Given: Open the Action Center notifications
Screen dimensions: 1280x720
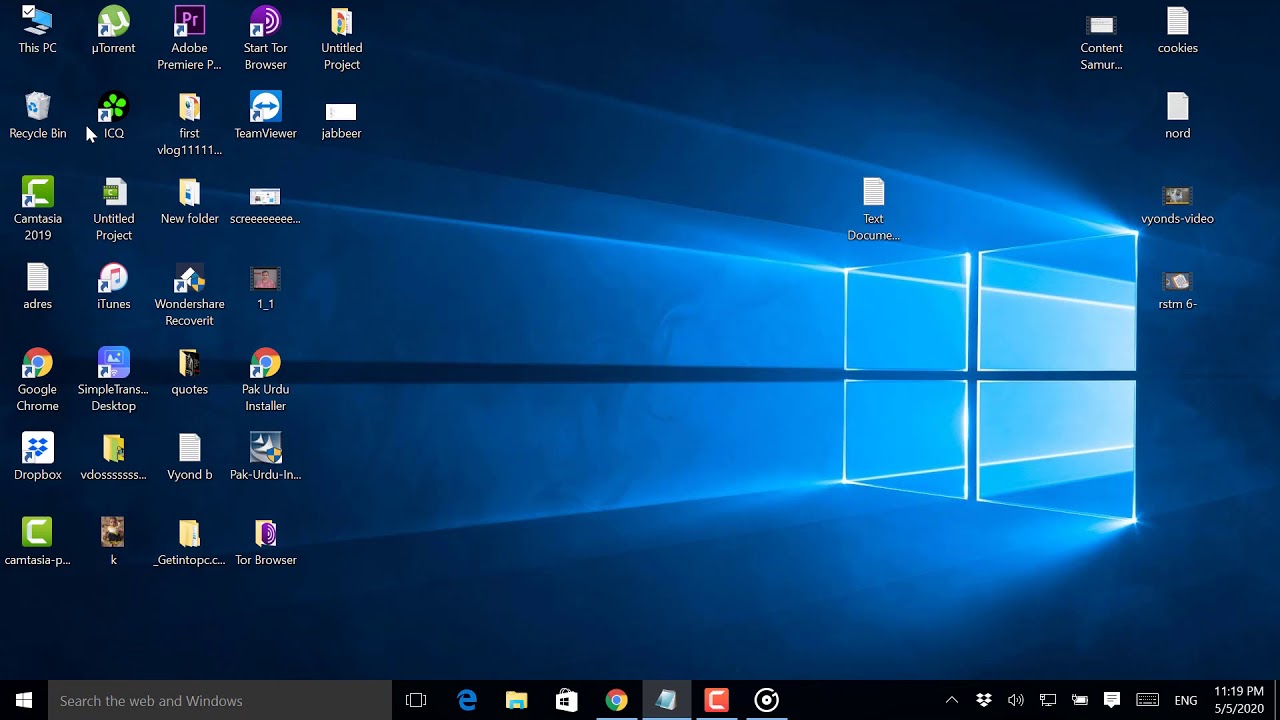Looking at the screenshot, I should pos(1111,700).
